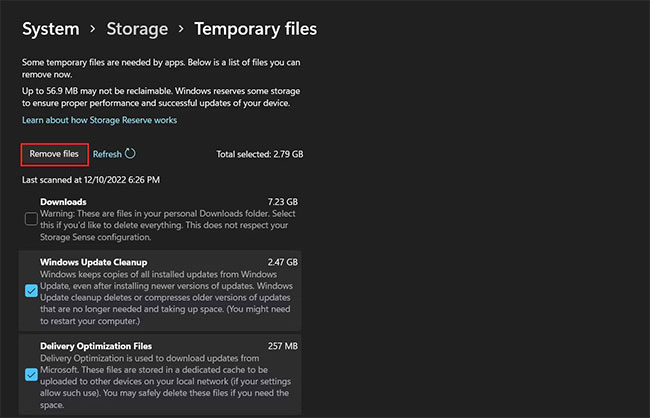Check the Downloads checkbox

(32, 219)
